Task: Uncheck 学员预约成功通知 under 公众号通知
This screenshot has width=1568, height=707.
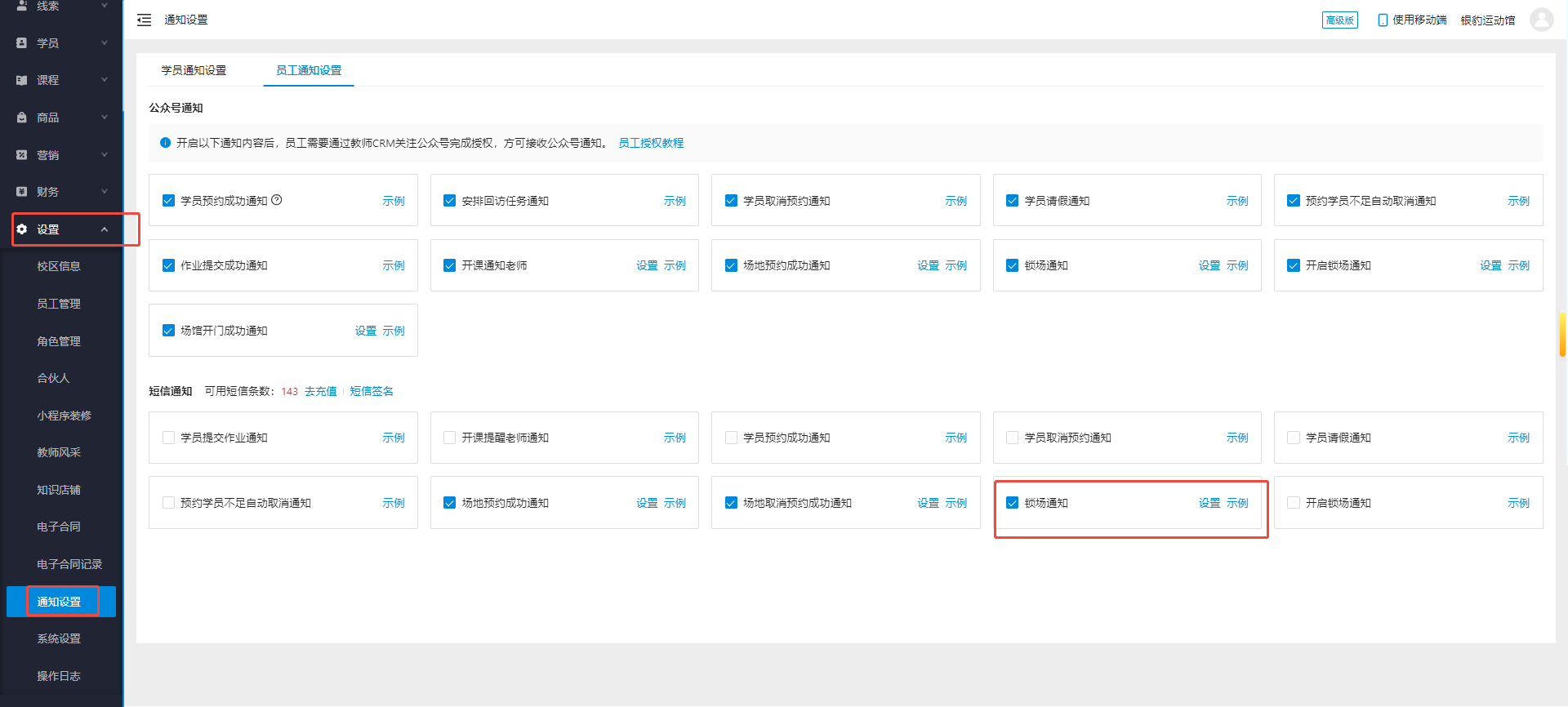Action: [x=168, y=200]
